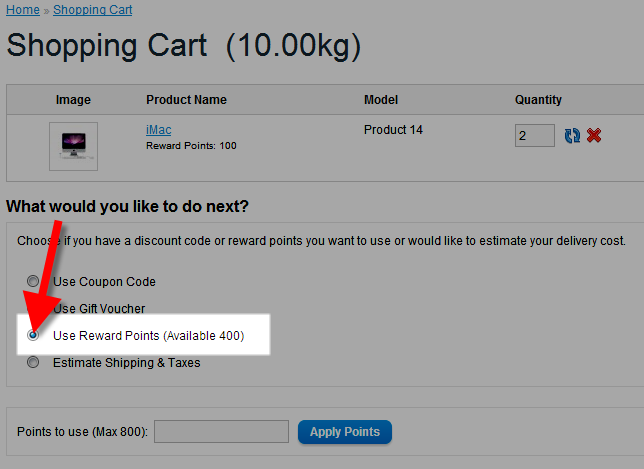The height and width of the screenshot is (469, 644).
Task: Select Estimate Shipping & Taxes radio button
Action: pyautogui.click(x=34, y=363)
